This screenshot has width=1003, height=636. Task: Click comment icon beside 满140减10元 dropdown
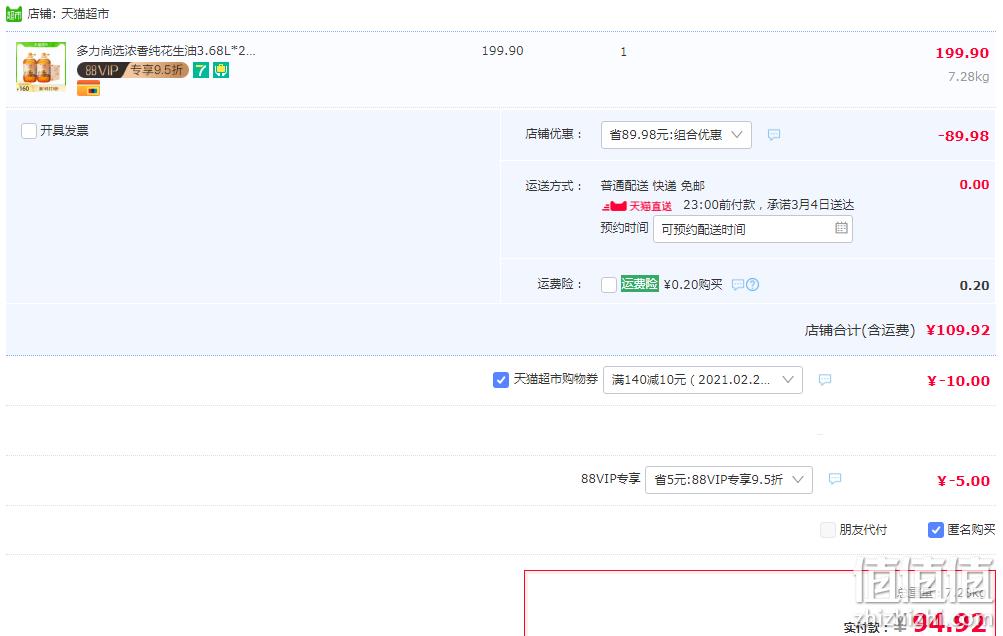pyautogui.click(x=825, y=379)
